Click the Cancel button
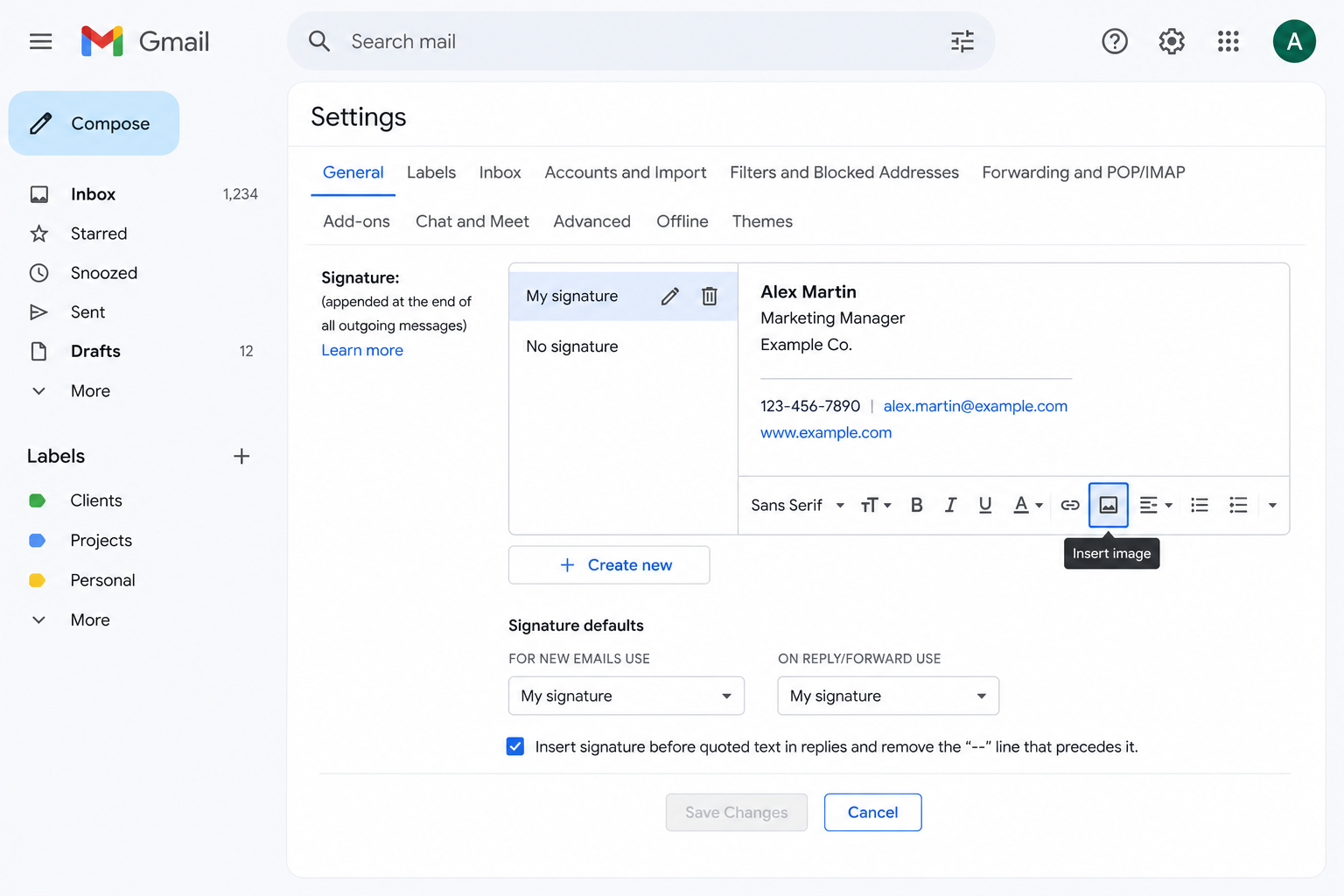Screen dimensions: 1344x896 pyautogui.click(x=872, y=812)
